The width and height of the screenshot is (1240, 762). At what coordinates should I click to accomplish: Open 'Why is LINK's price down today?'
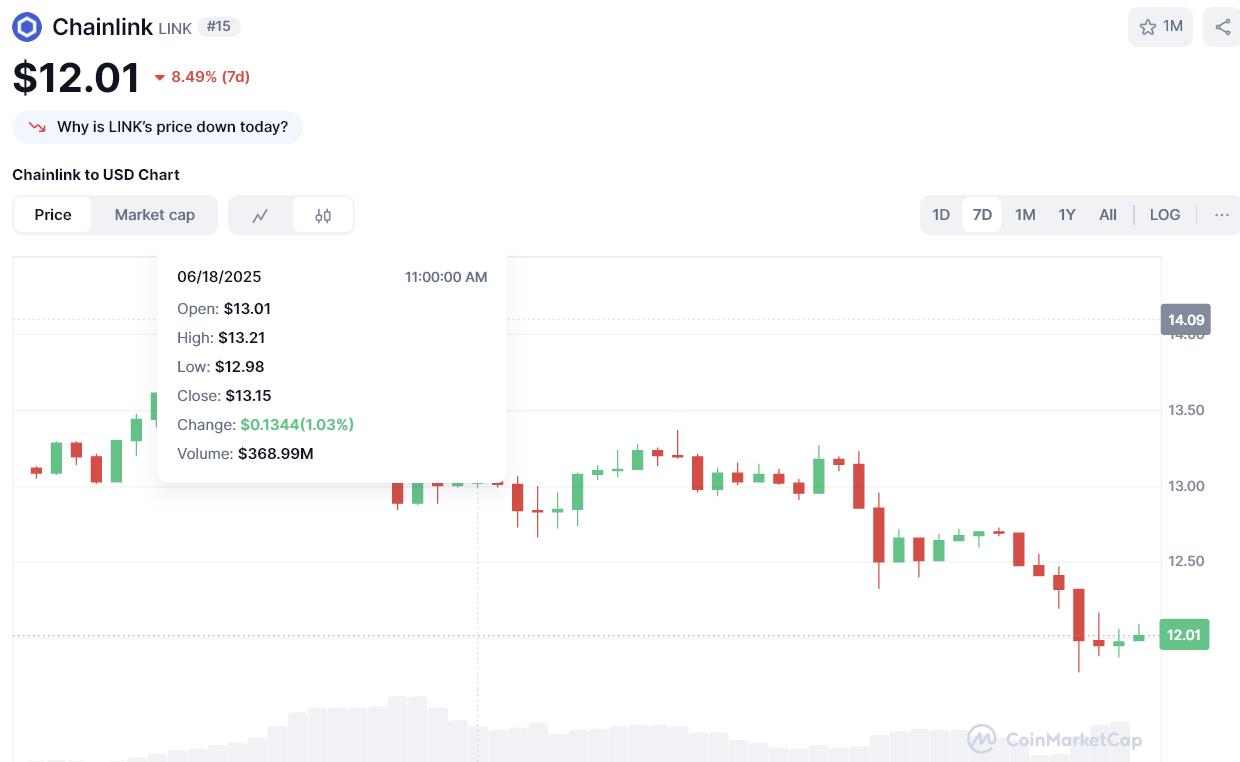(x=172, y=127)
